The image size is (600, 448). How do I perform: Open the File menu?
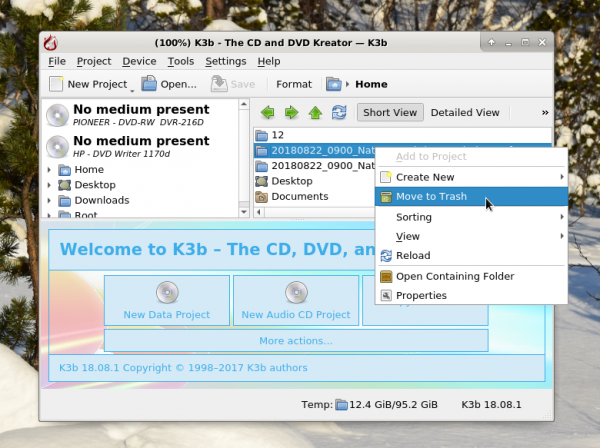[57, 61]
